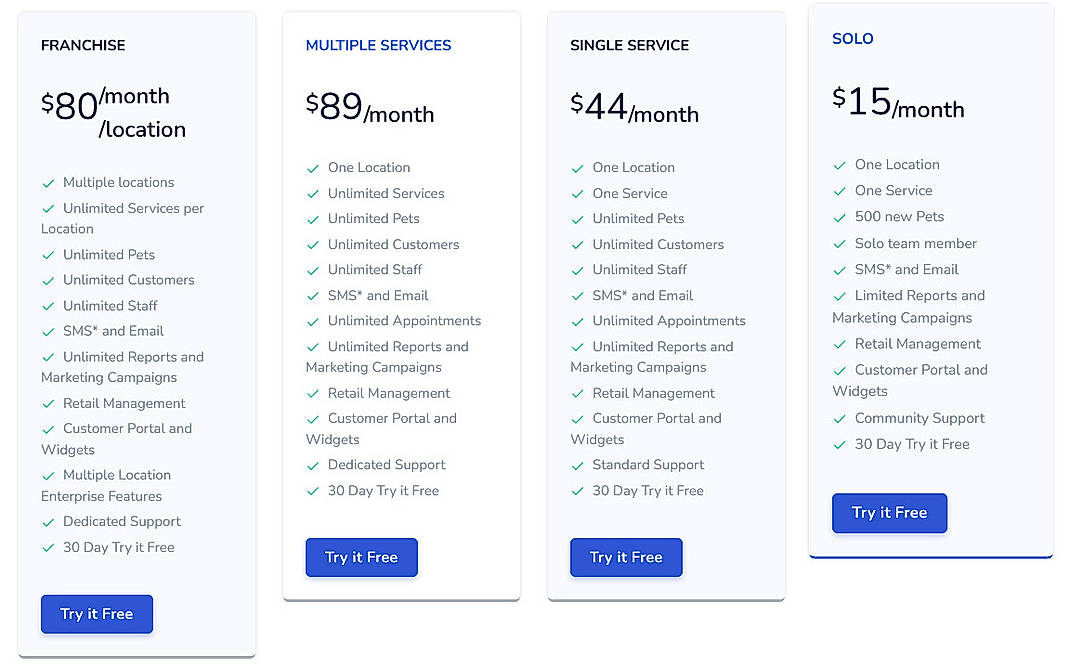Click Try it Free below the Single Service plan
Viewport: 1070px width, 671px height.
pos(625,560)
